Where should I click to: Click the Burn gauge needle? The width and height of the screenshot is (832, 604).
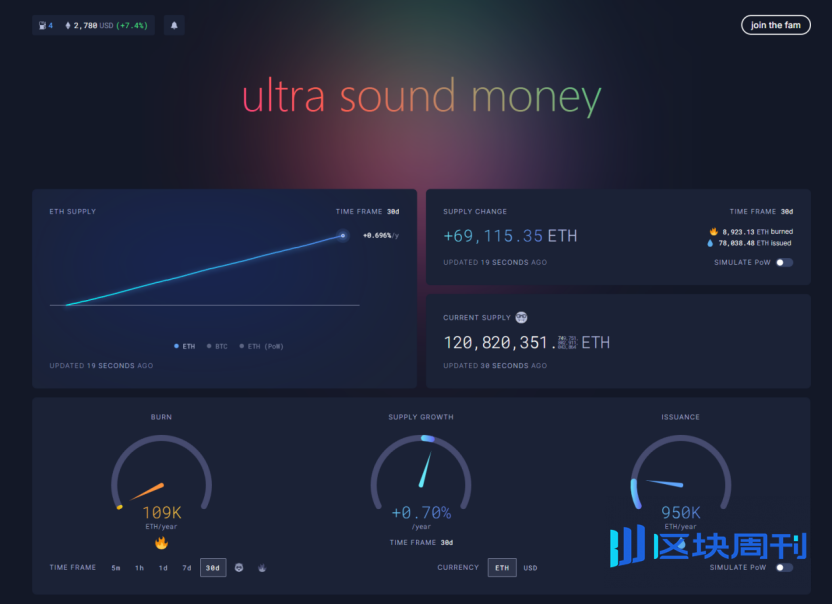point(147,491)
